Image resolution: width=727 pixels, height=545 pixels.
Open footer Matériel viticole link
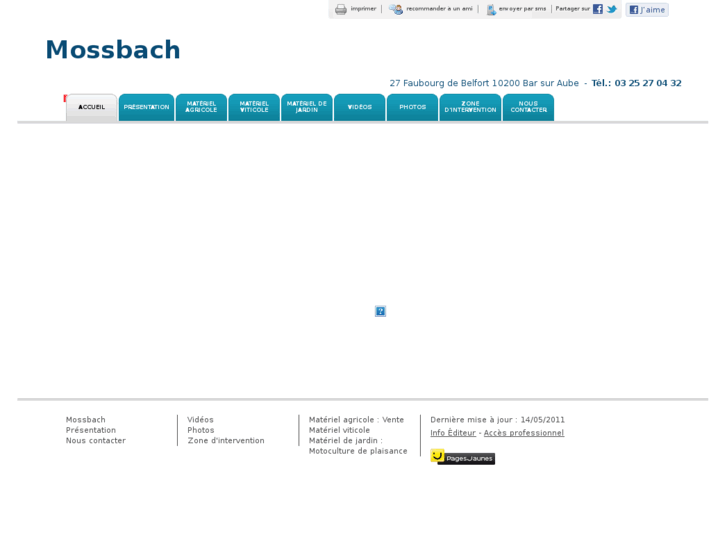[x=339, y=430]
